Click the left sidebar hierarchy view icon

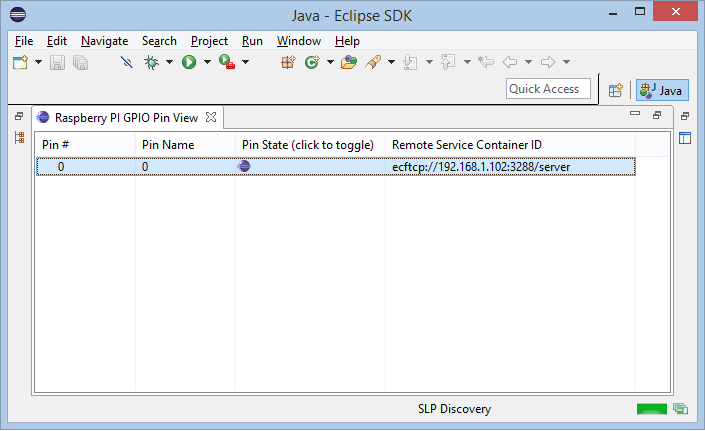(x=19, y=138)
